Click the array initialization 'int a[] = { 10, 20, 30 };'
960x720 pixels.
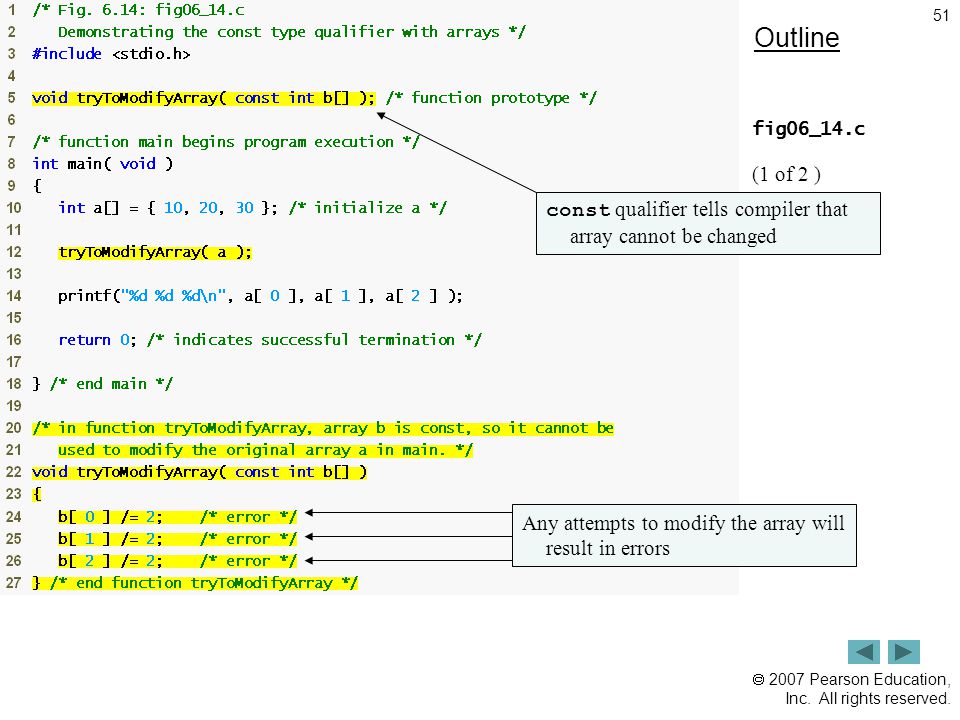168,208
